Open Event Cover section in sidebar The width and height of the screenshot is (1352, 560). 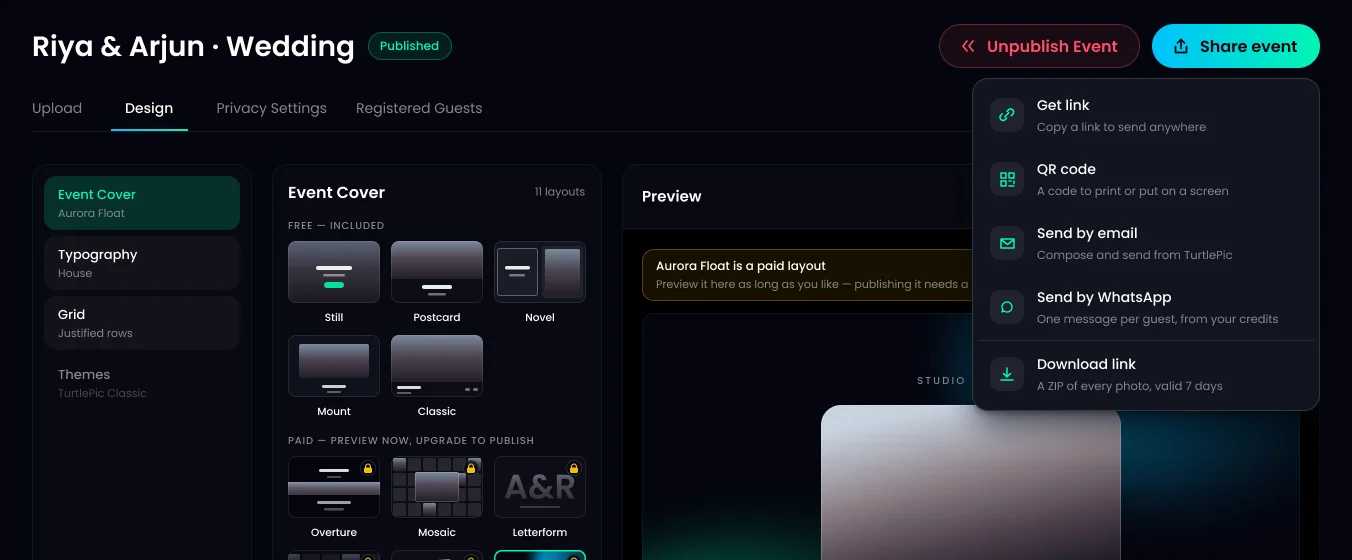[142, 203]
